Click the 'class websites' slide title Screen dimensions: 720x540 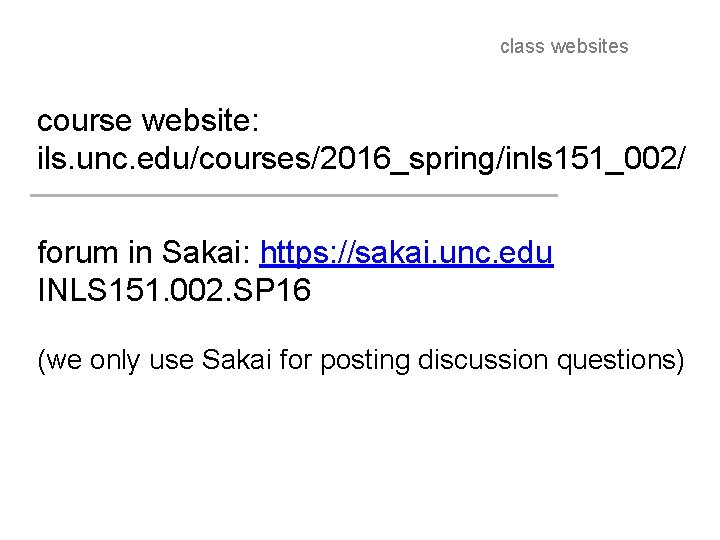564,46
